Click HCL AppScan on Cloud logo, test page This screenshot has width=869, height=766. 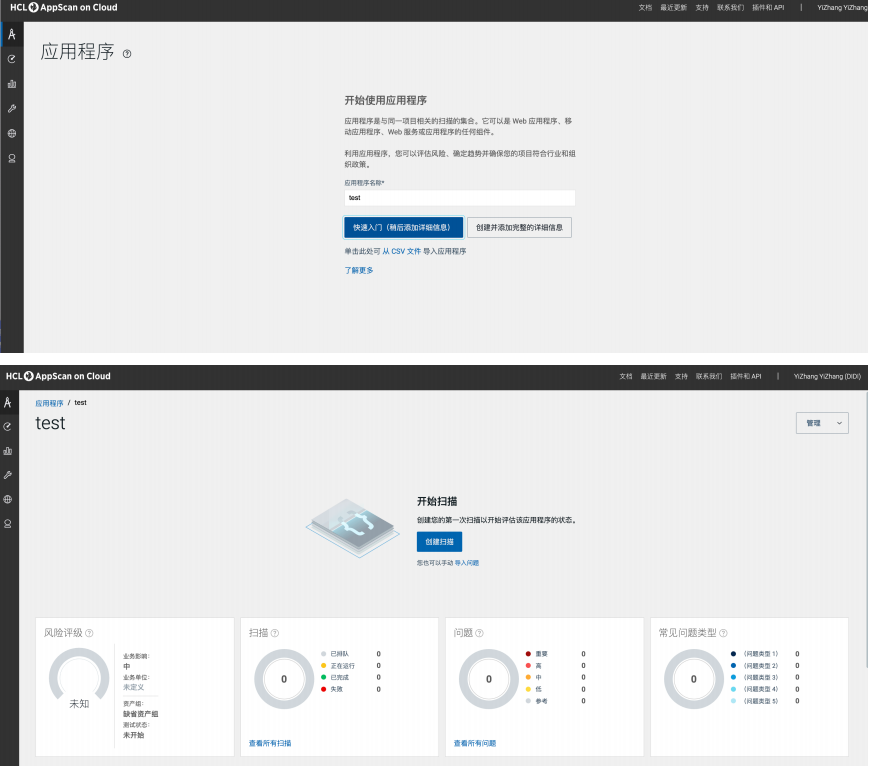tap(58, 376)
